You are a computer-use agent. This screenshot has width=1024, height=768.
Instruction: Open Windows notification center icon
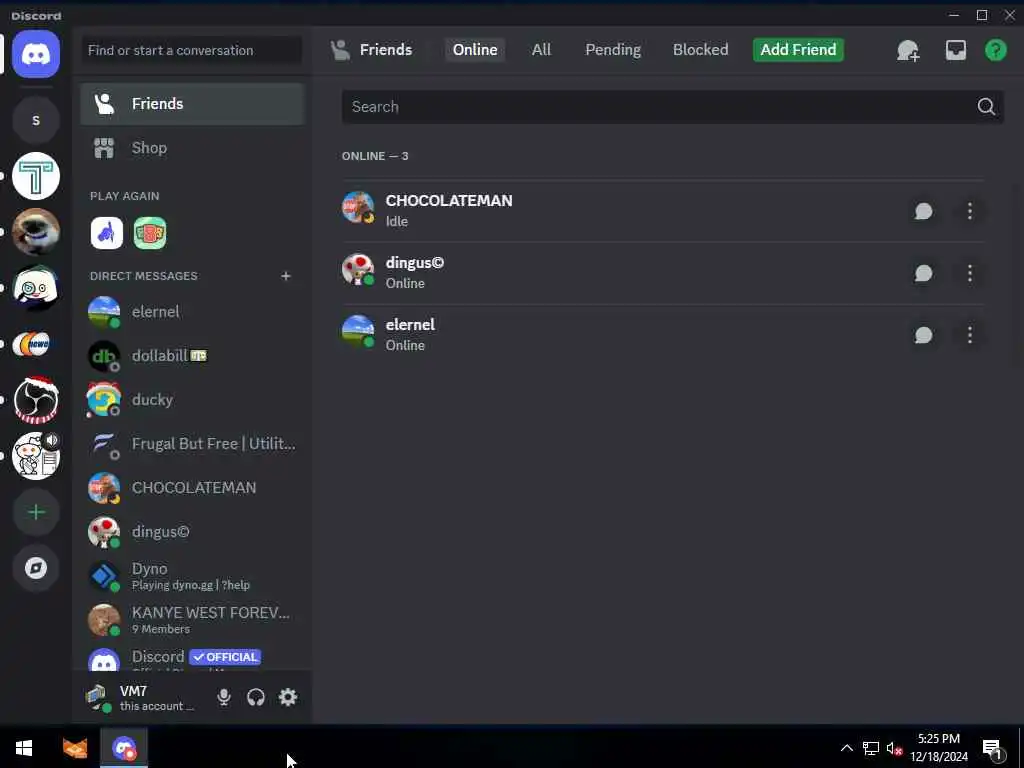point(993,750)
